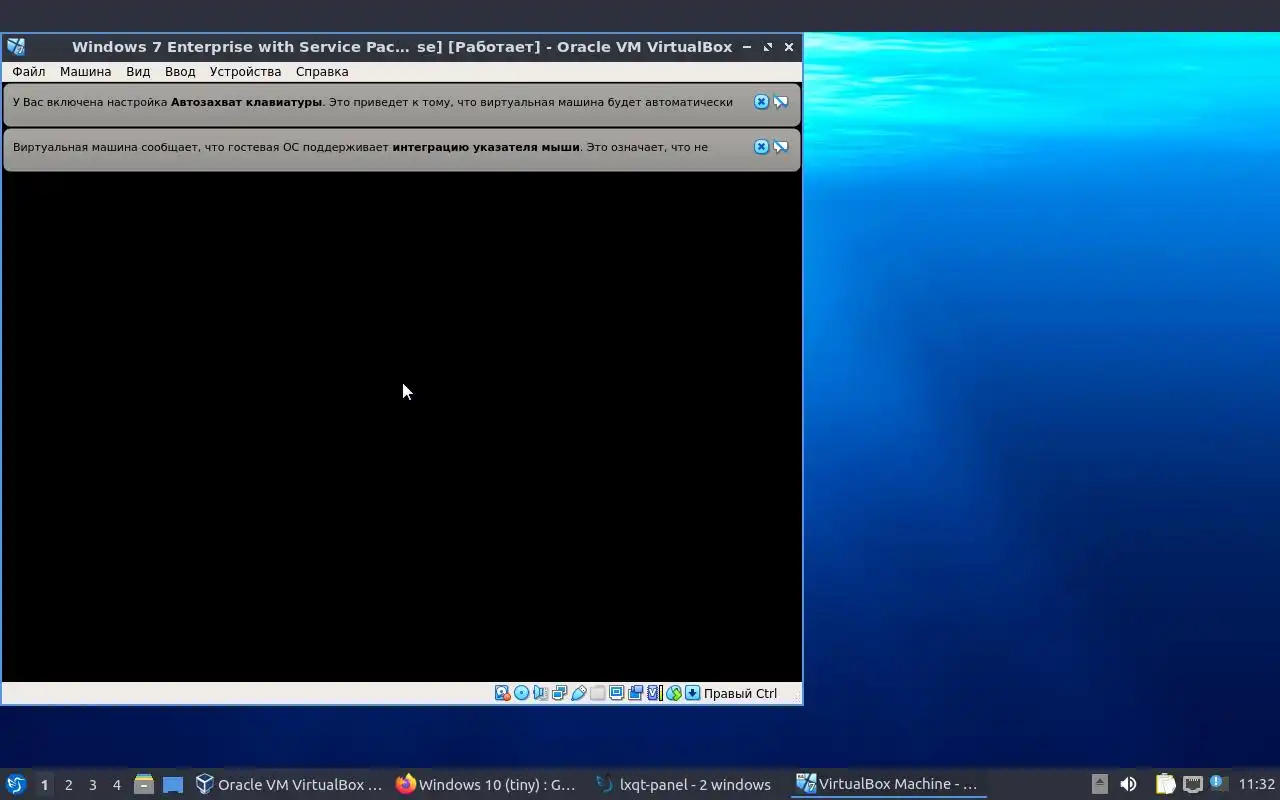Switch to VirtualBox Machine taskbar entry
The image size is (1280, 800).
point(887,785)
